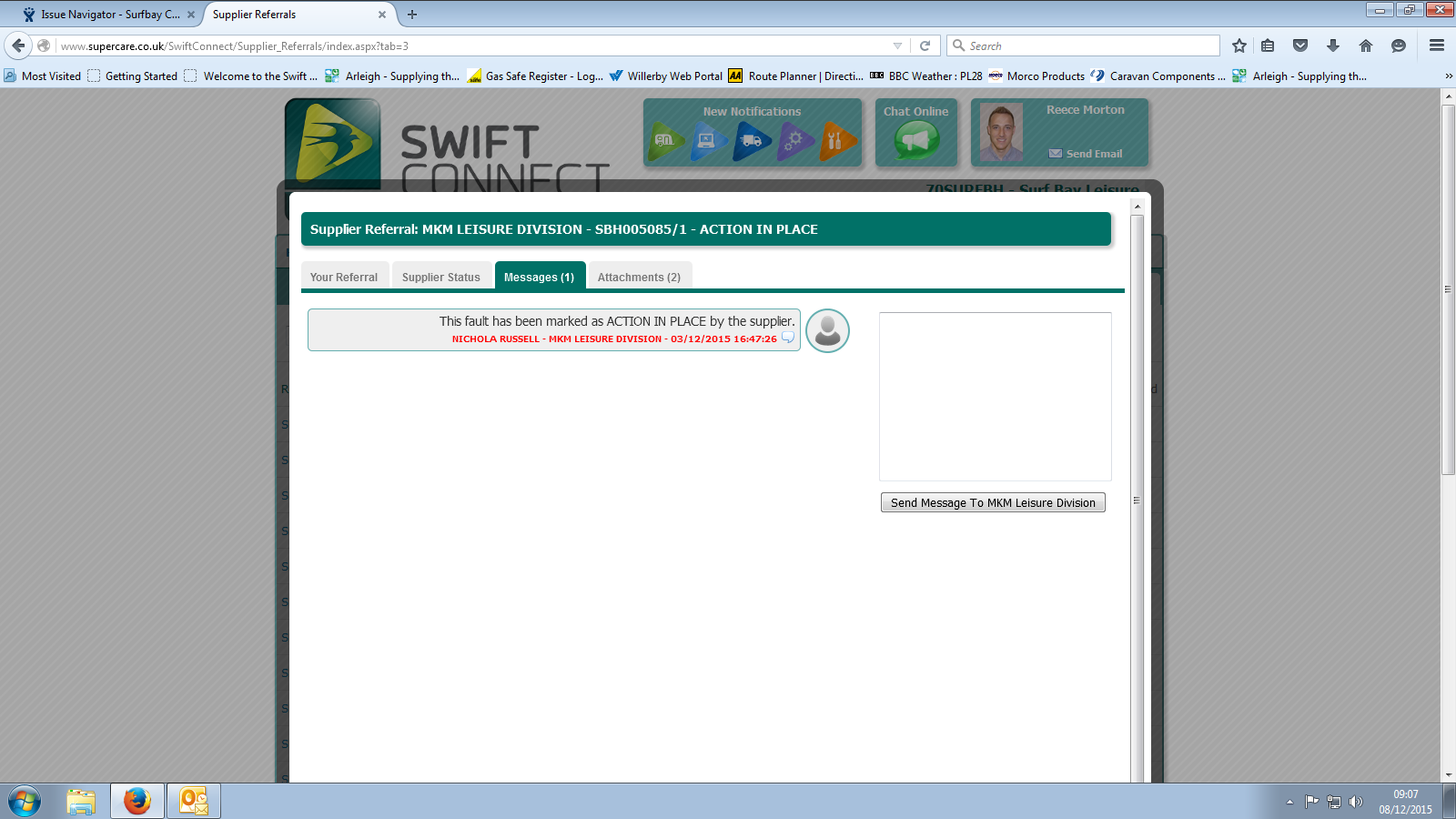Click the purple gears notification icon
The width and height of the screenshot is (1456, 819).
[x=795, y=141]
